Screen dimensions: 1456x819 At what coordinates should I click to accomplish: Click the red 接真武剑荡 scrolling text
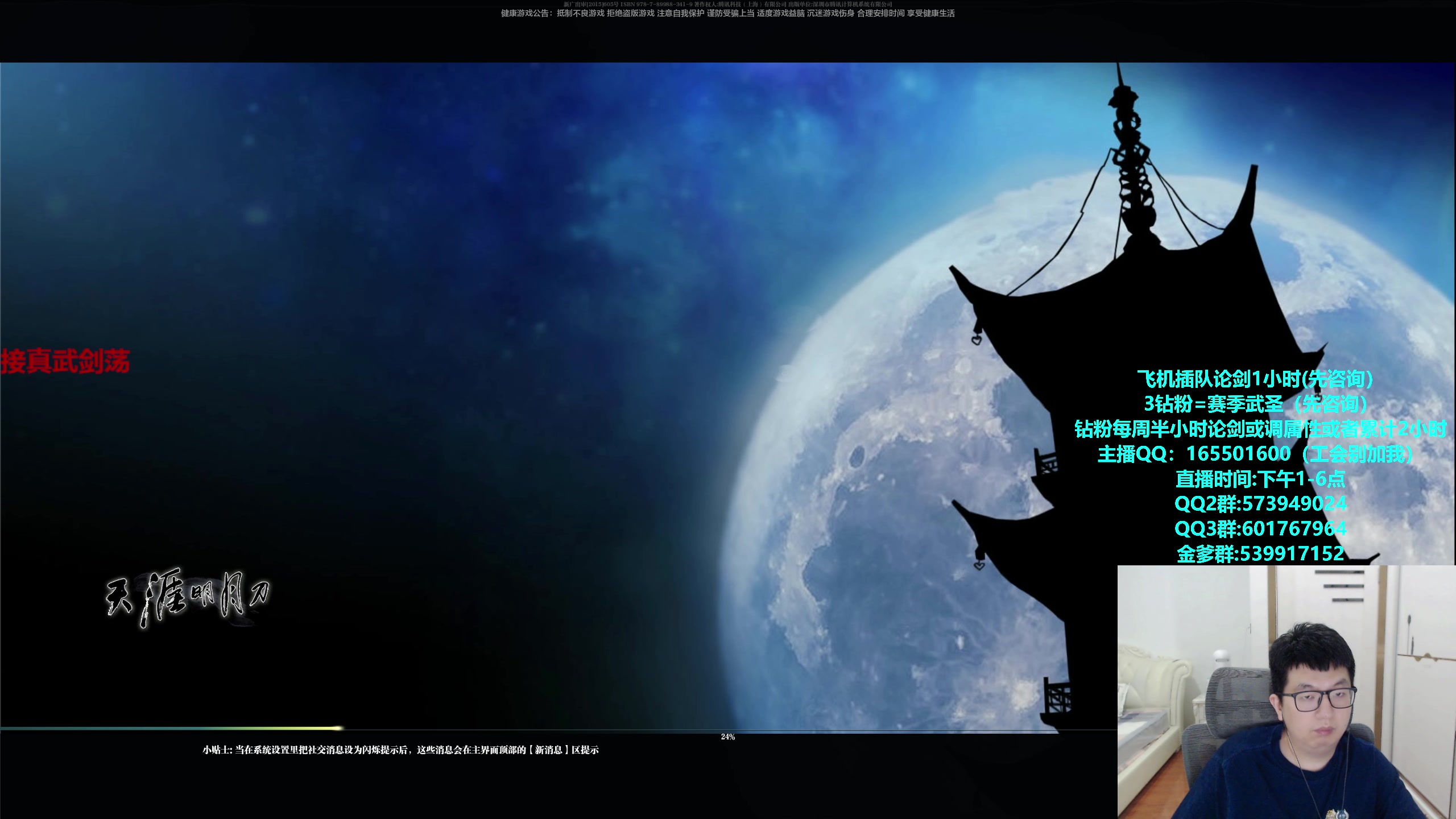pos(65,362)
